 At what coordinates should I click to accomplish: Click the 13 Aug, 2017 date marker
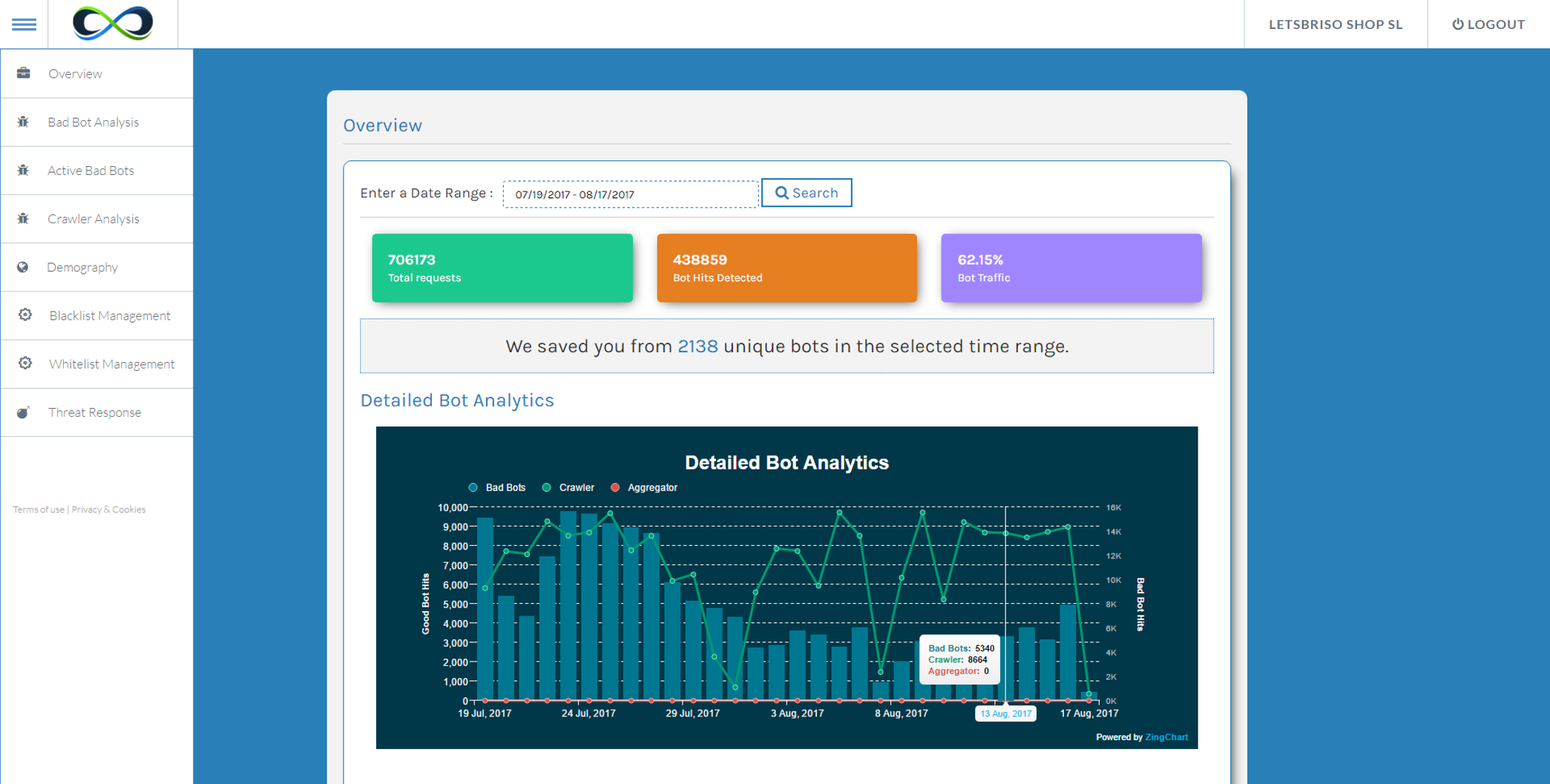point(1005,714)
